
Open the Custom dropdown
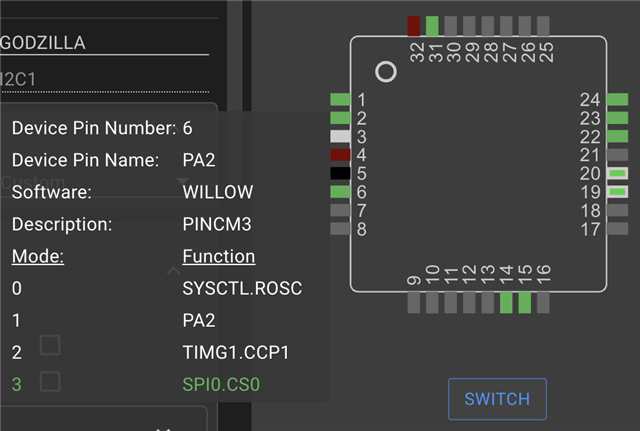click(x=95, y=181)
